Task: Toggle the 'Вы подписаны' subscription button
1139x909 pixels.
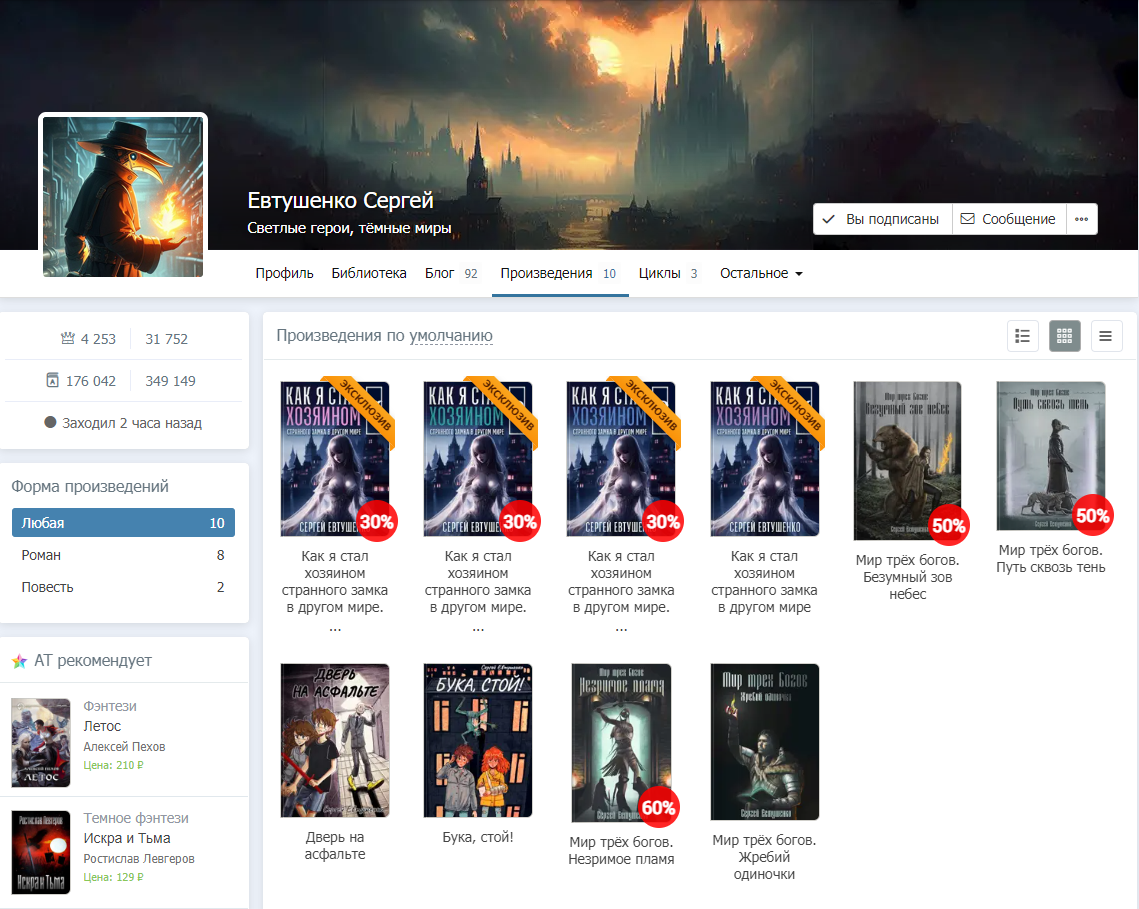Action: coord(882,219)
